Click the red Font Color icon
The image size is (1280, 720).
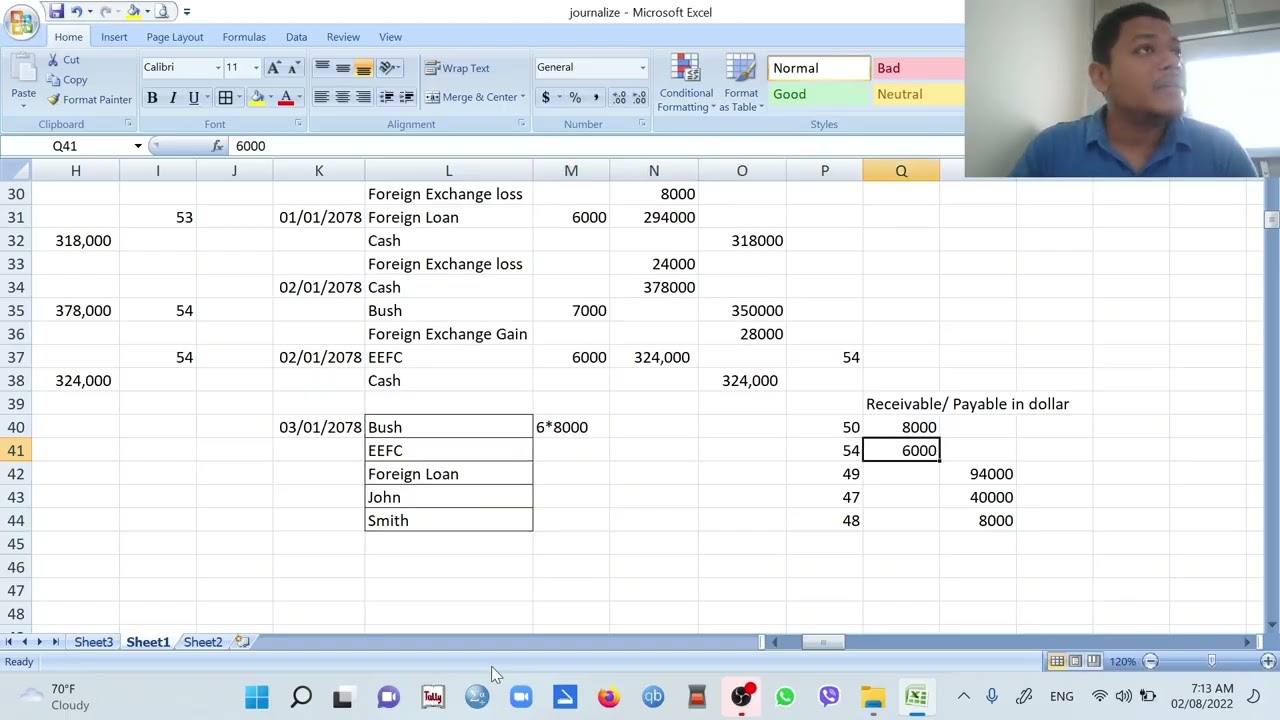pyautogui.click(x=286, y=98)
